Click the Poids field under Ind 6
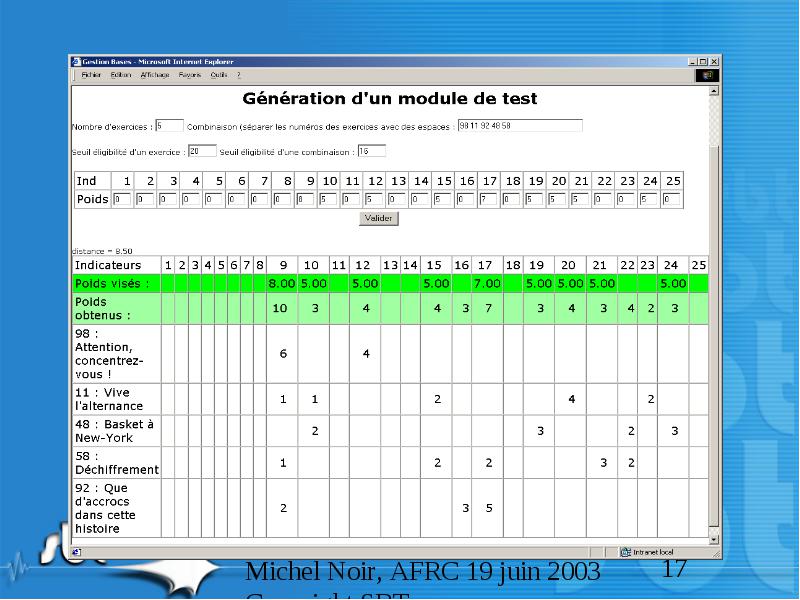 point(236,199)
